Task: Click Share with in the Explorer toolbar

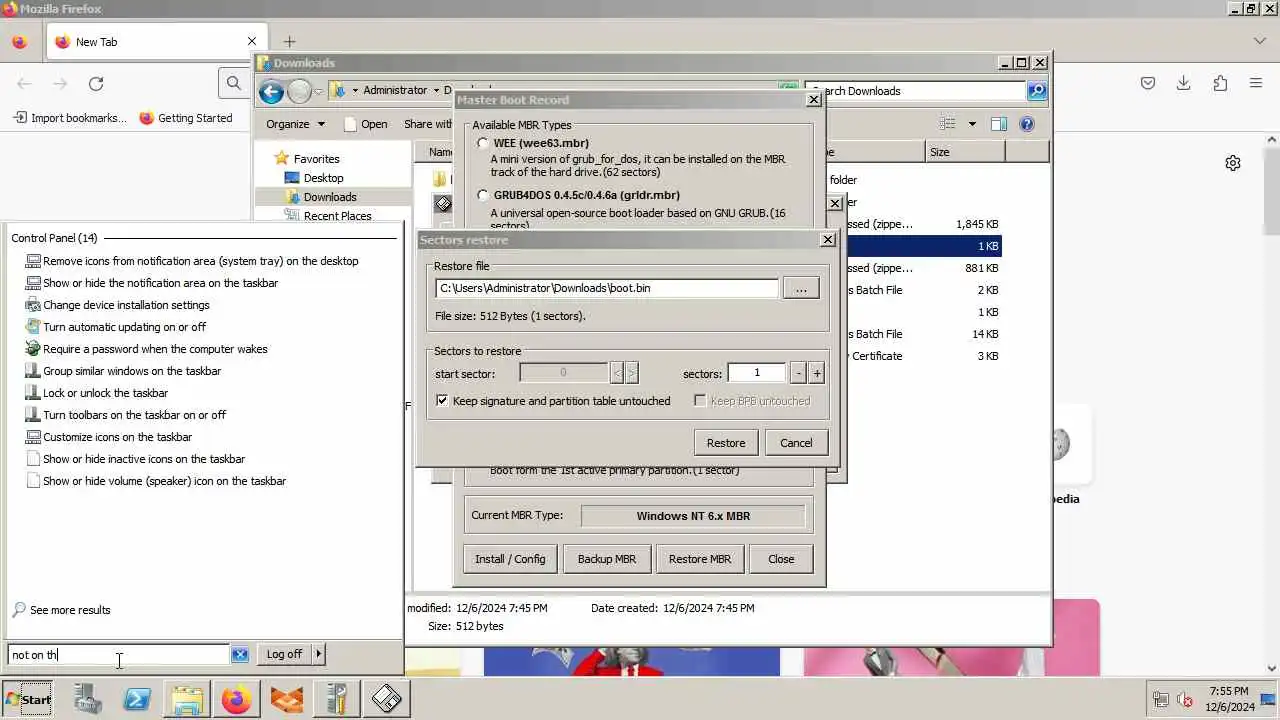Action: click(x=428, y=124)
